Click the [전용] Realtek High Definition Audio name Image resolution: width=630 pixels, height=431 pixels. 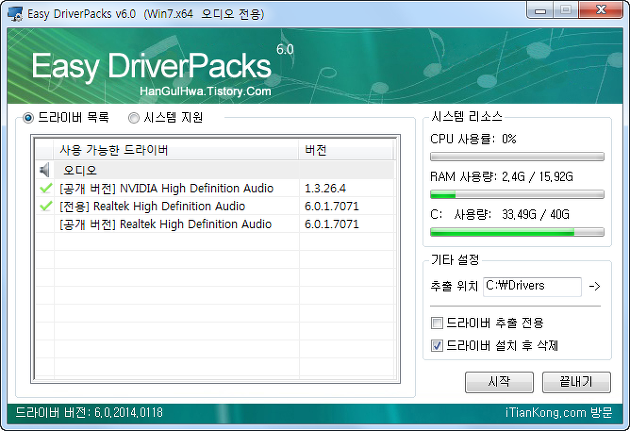152,206
